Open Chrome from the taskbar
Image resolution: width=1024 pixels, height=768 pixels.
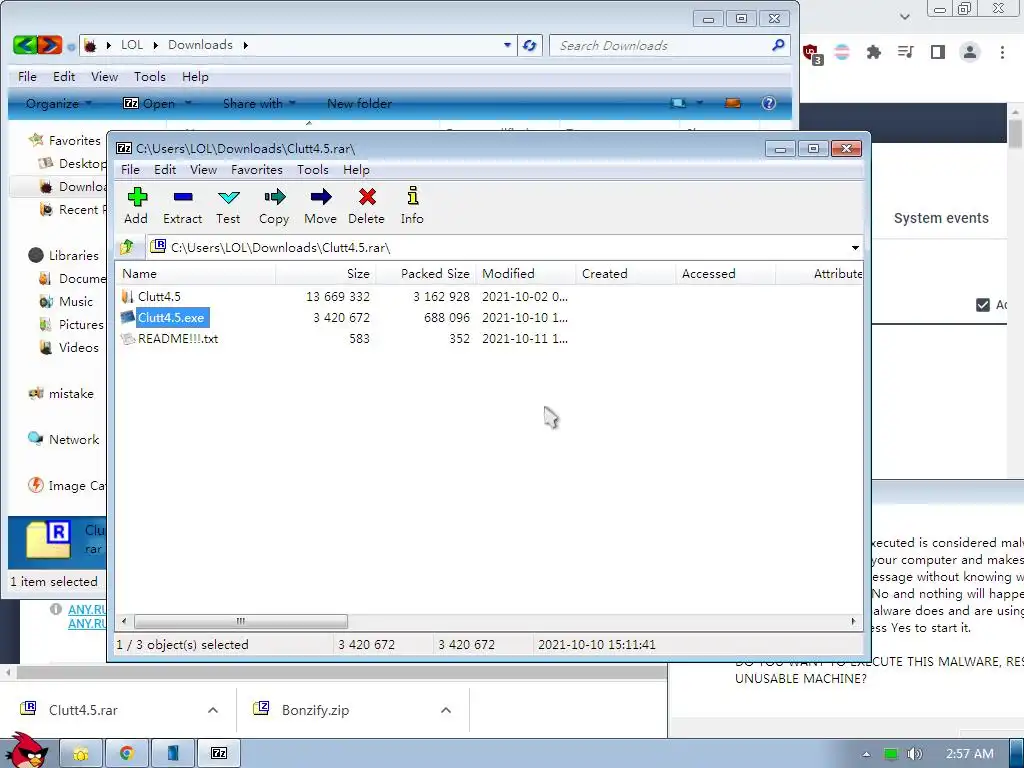point(127,754)
